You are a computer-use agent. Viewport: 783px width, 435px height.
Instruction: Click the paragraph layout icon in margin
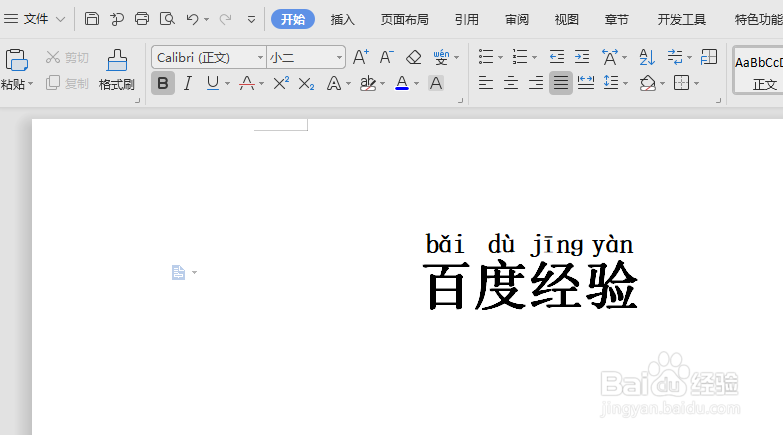click(x=178, y=272)
